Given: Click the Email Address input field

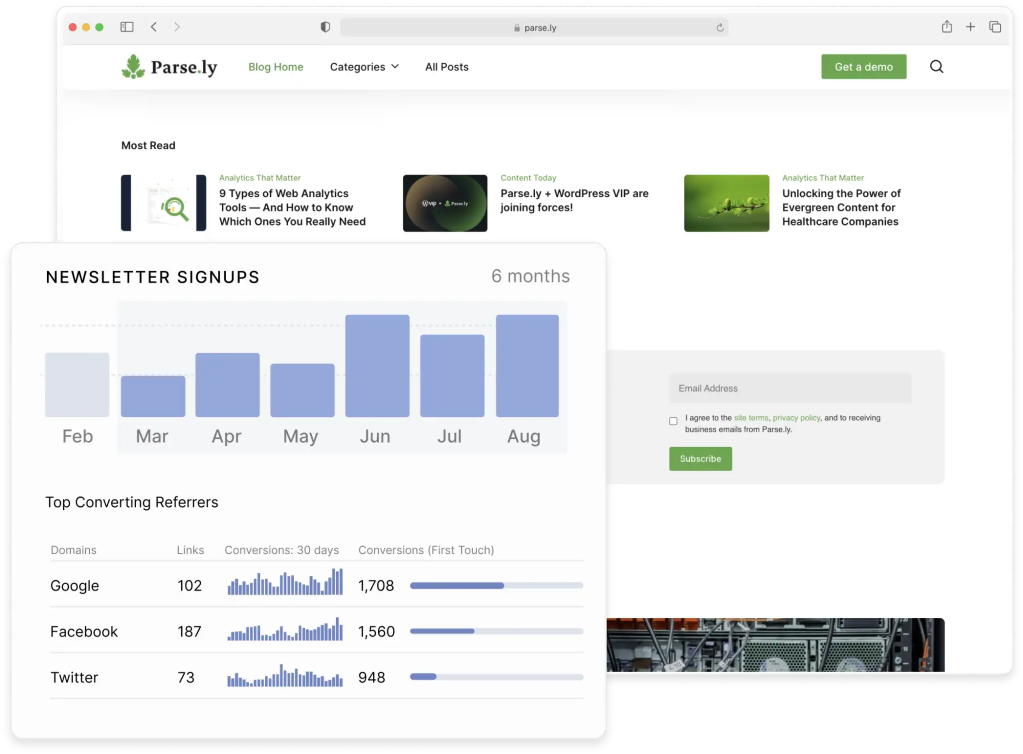Looking at the screenshot, I should coord(790,388).
